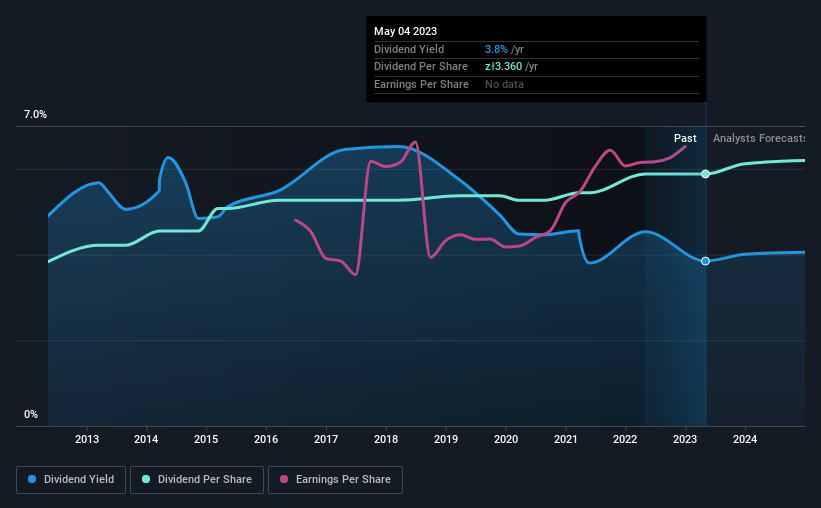Click the Dividend Yield data point marker
The width and height of the screenshot is (821, 508).
(x=705, y=261)
